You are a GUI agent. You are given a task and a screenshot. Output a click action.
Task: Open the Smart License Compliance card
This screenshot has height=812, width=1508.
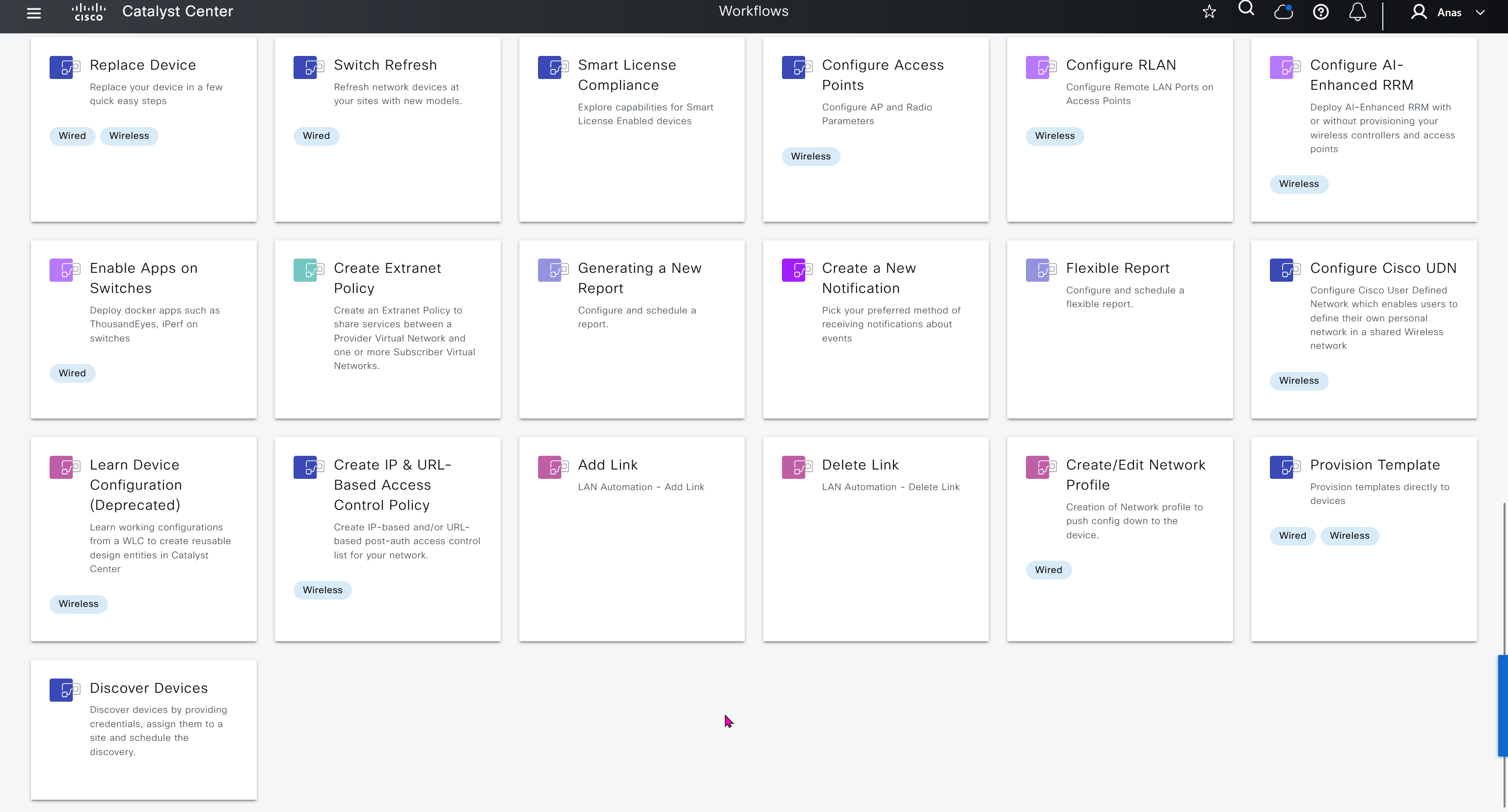(x=626, y=75)
